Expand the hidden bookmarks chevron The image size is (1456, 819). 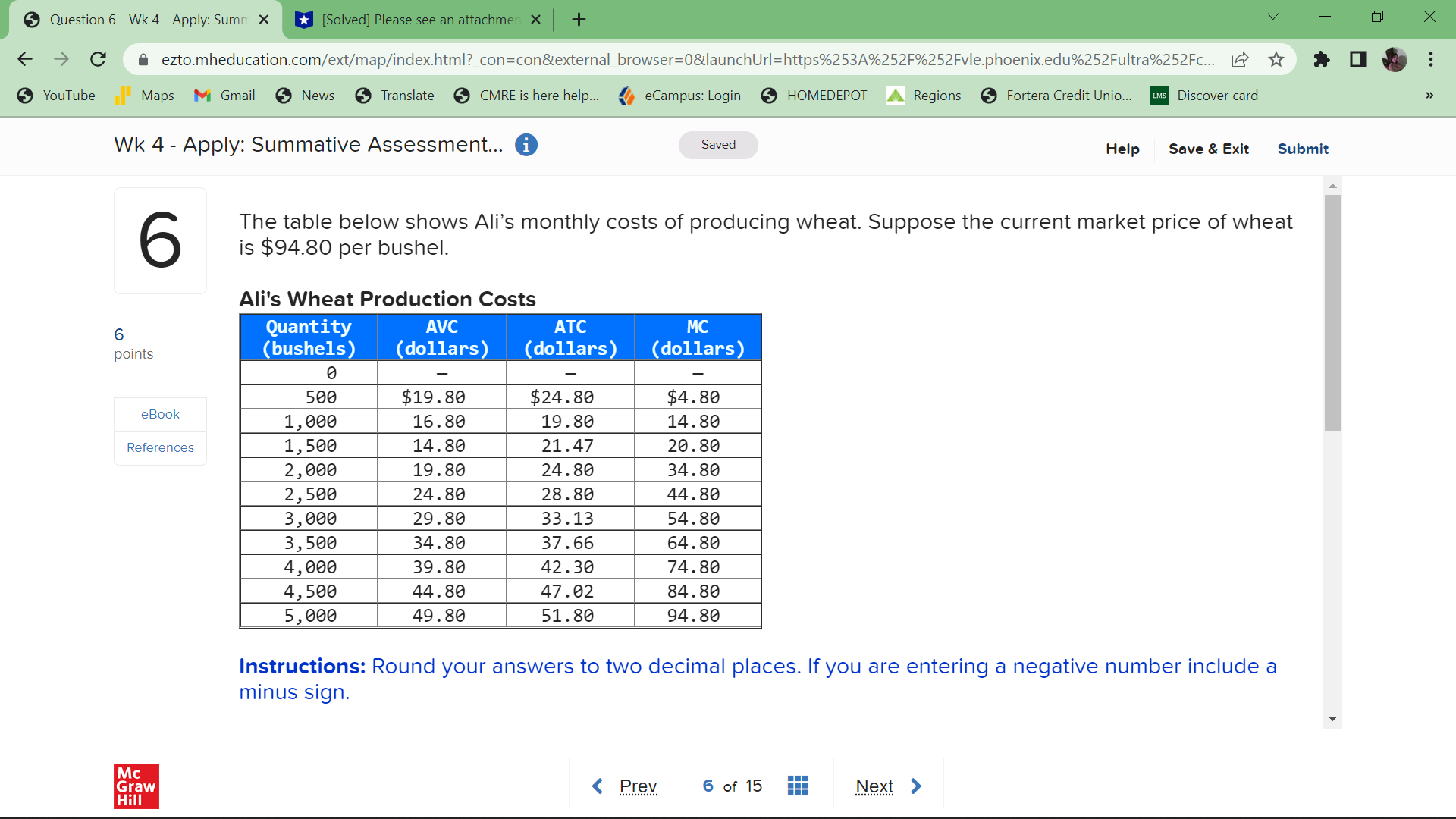(x=1429, y=96)
